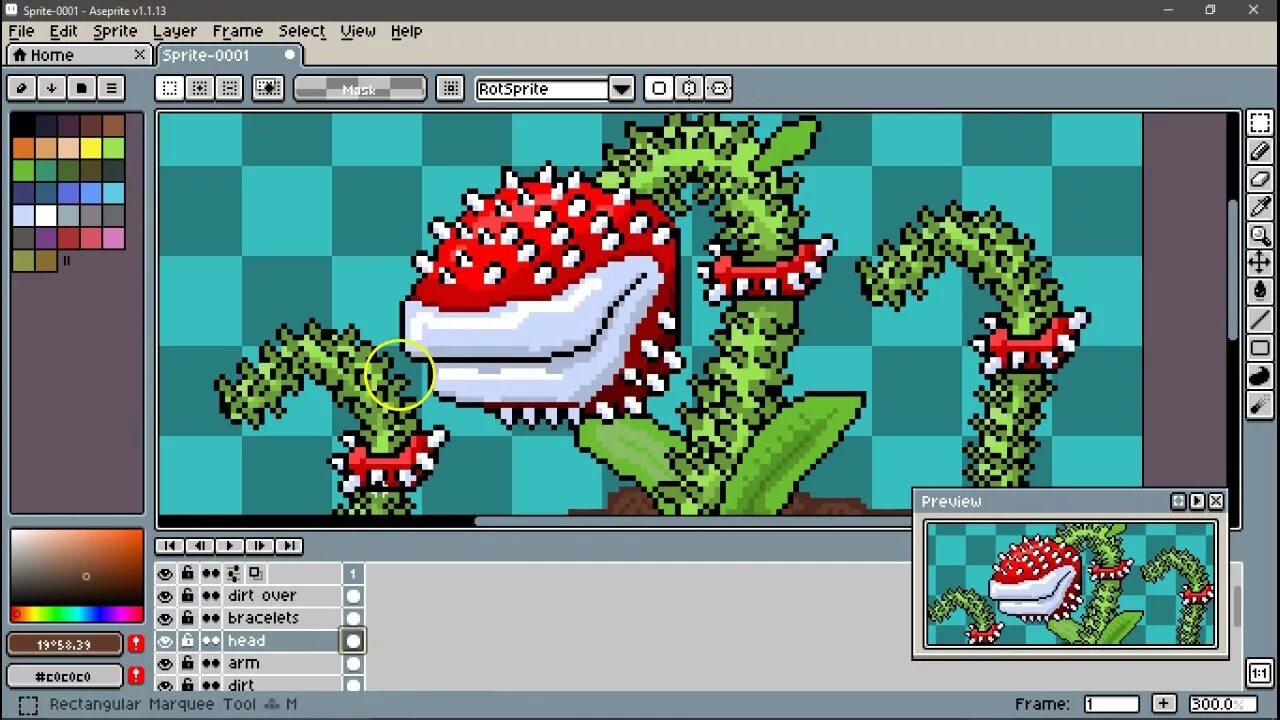The width and height of the screenshot is (1280, 720).
Task: Select the Line tool
Action: pos(1260,320)
